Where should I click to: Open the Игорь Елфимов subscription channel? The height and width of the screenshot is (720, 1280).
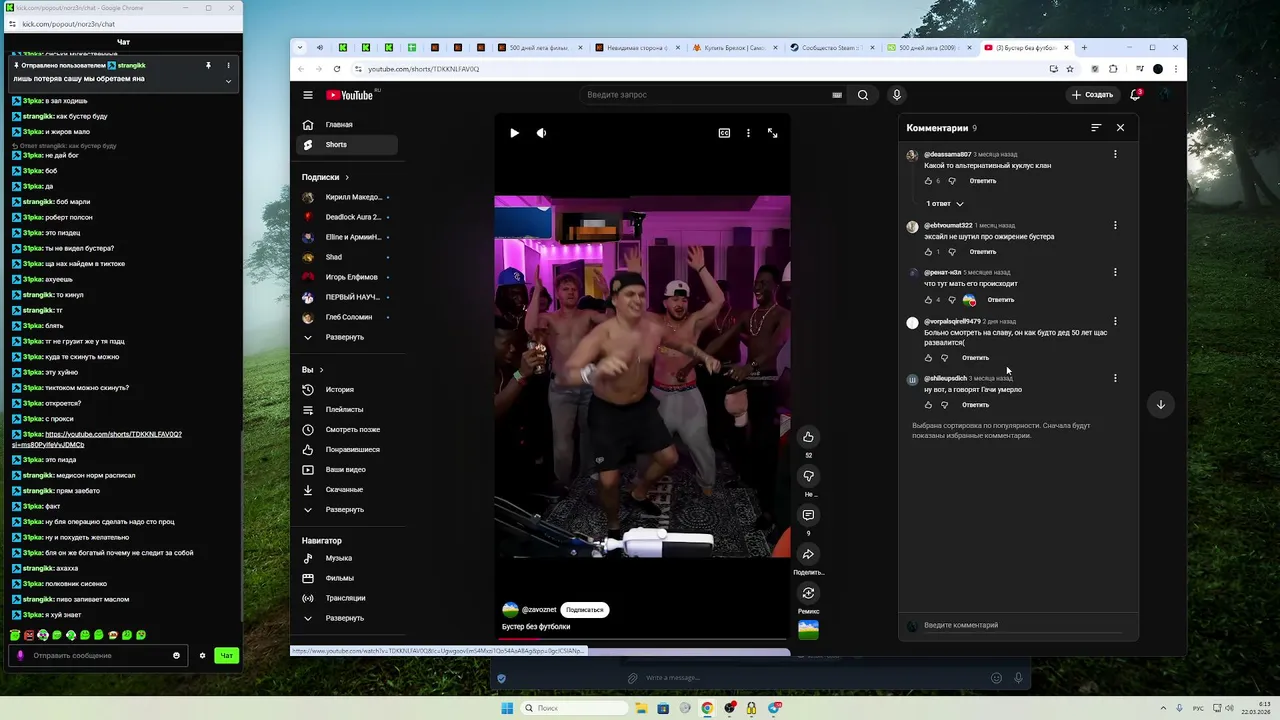point(349,277)
